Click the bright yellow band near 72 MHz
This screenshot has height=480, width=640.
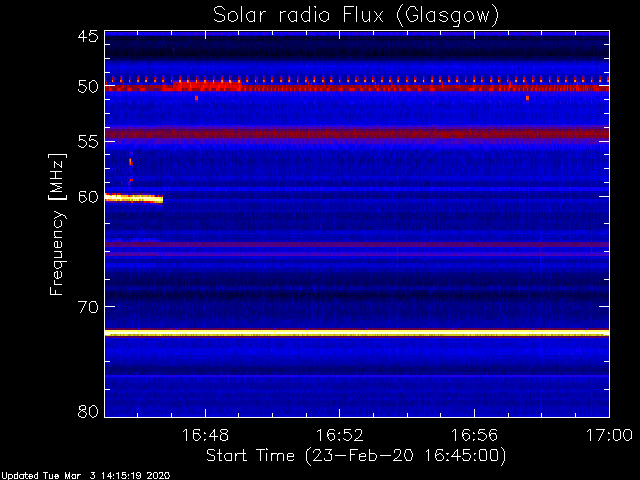point(357,333)
